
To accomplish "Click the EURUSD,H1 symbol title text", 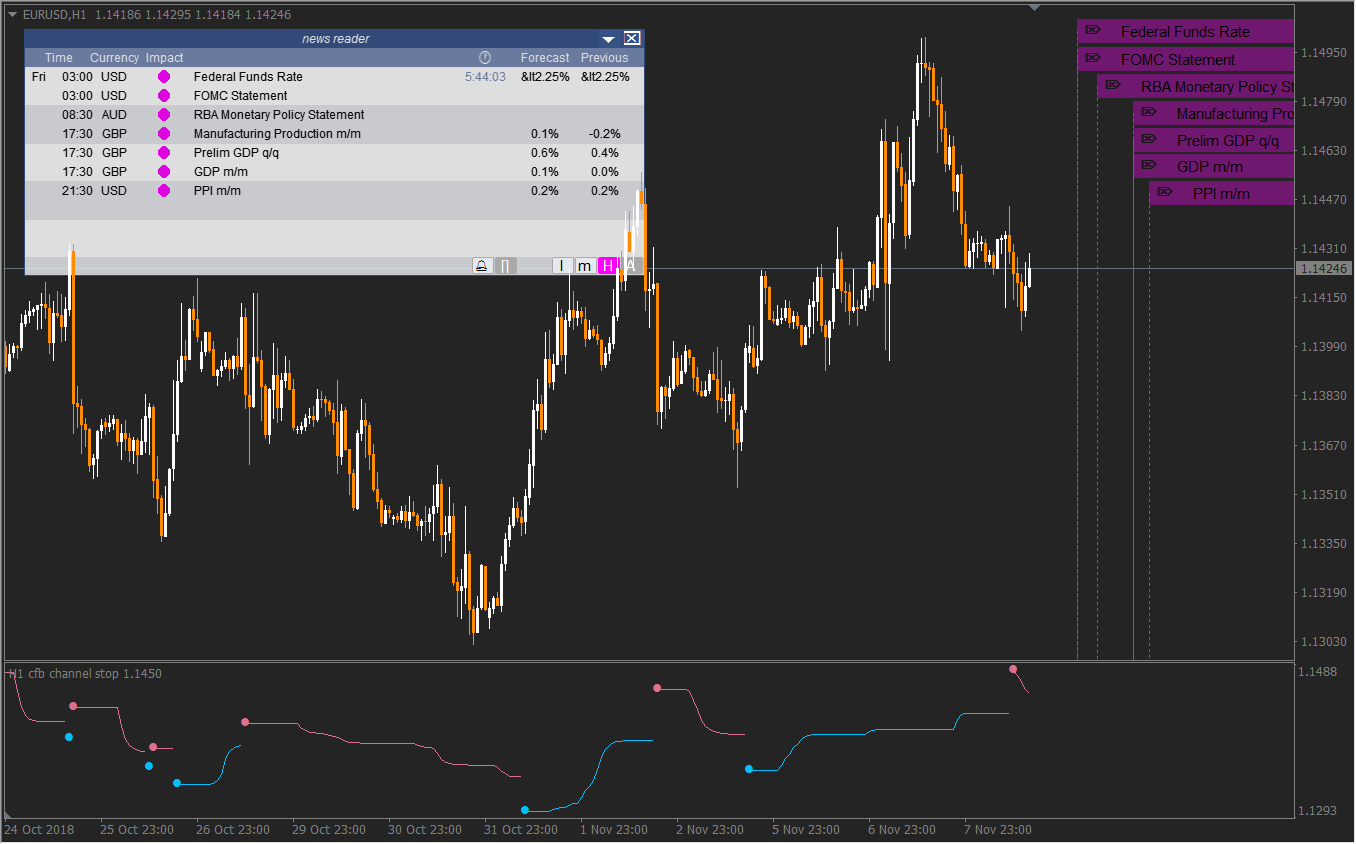I will [x=55, y=14].
